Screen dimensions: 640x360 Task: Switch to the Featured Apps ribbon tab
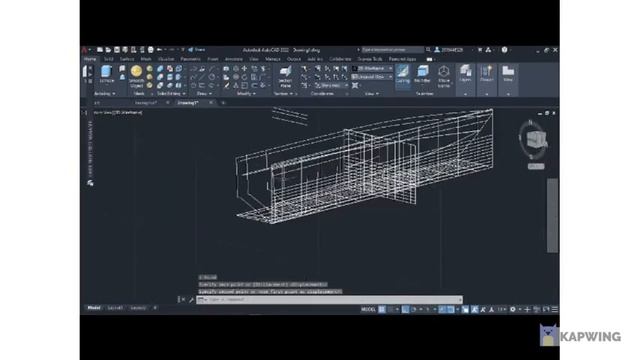tap(402, 59)
